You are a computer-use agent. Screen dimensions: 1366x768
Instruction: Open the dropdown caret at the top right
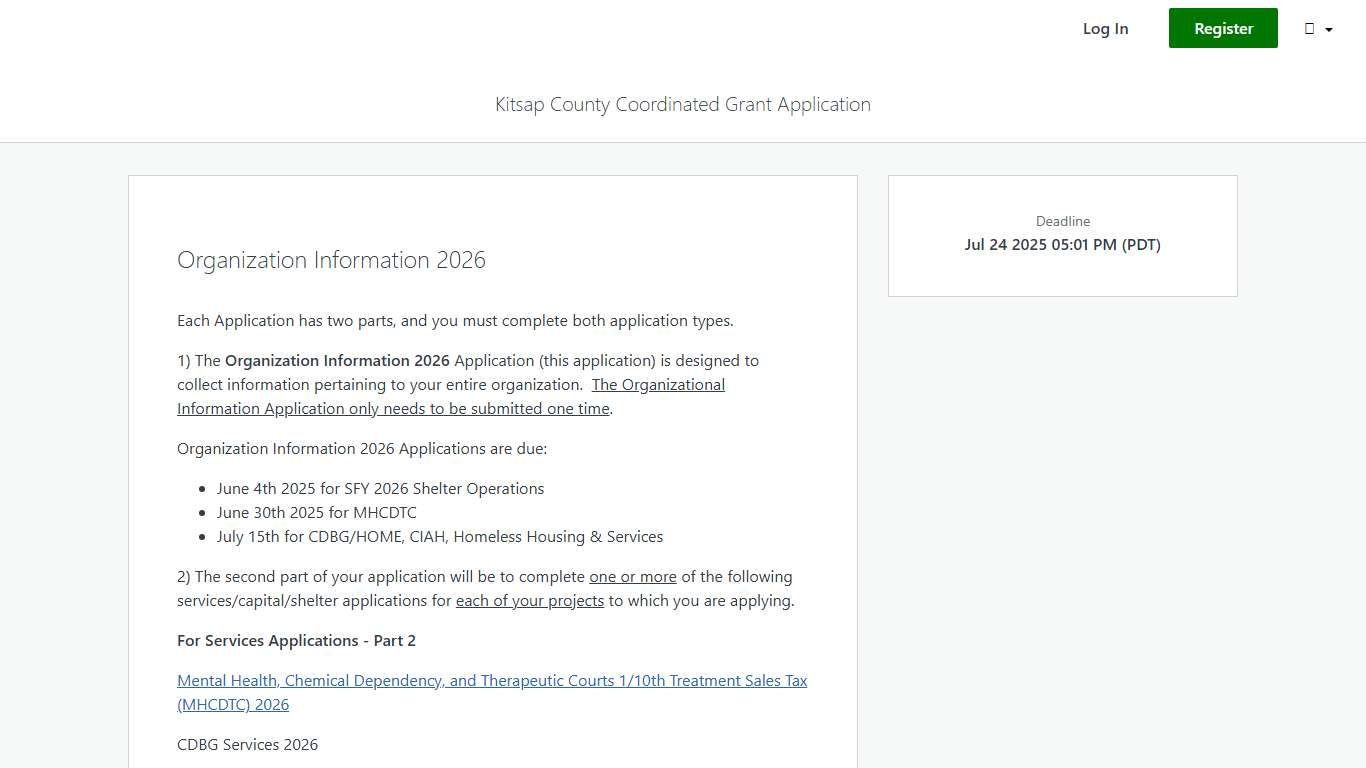tap(1327, 30)
